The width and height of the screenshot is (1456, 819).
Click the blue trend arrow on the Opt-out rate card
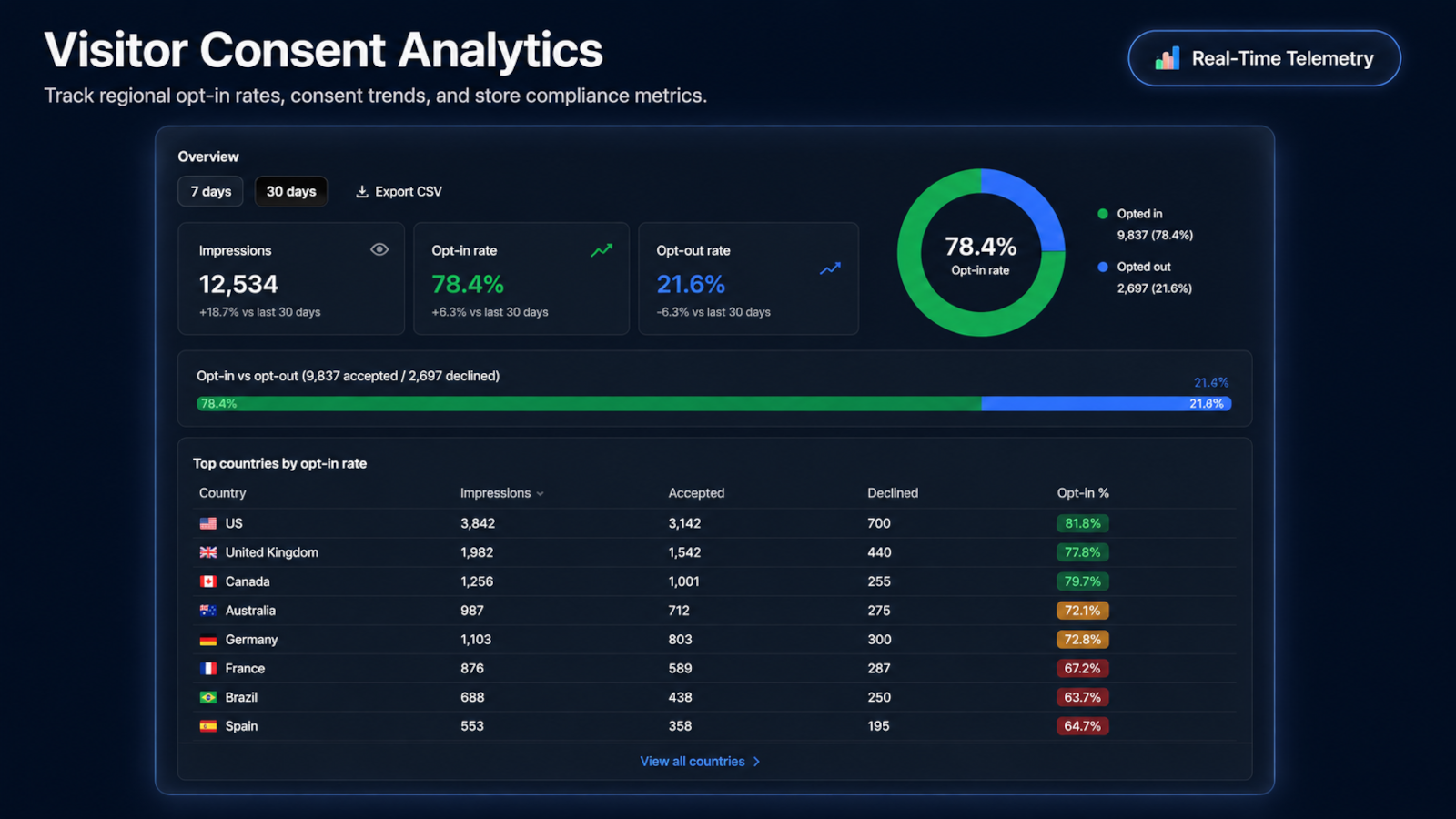point(830,269)
